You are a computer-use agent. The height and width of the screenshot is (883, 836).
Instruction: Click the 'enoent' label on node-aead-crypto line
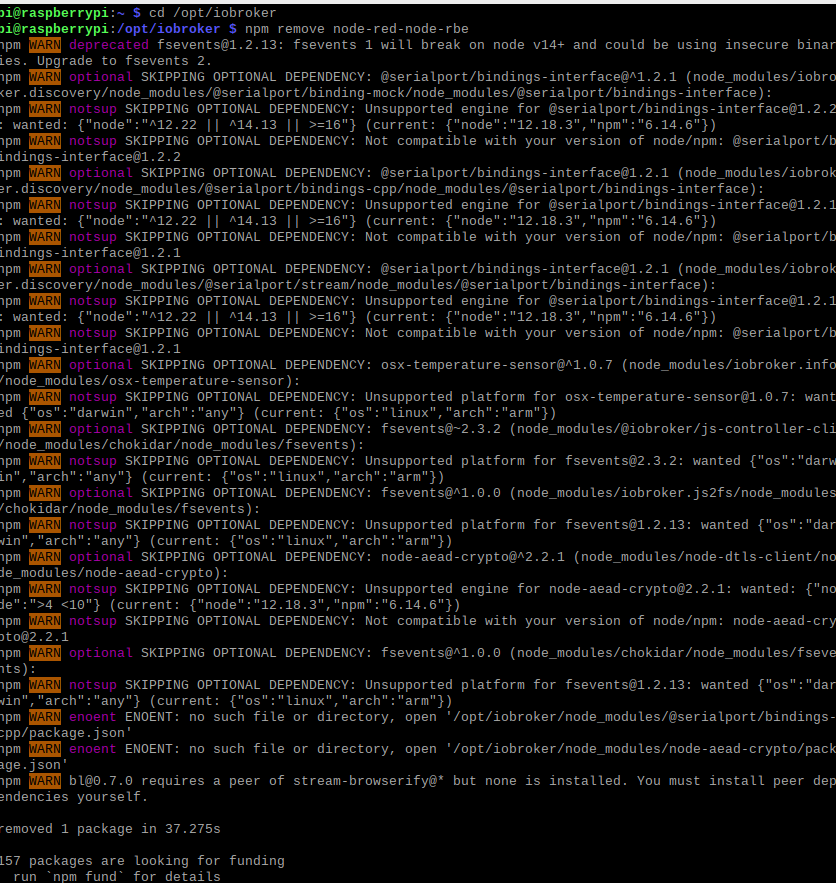coord(92,749)
